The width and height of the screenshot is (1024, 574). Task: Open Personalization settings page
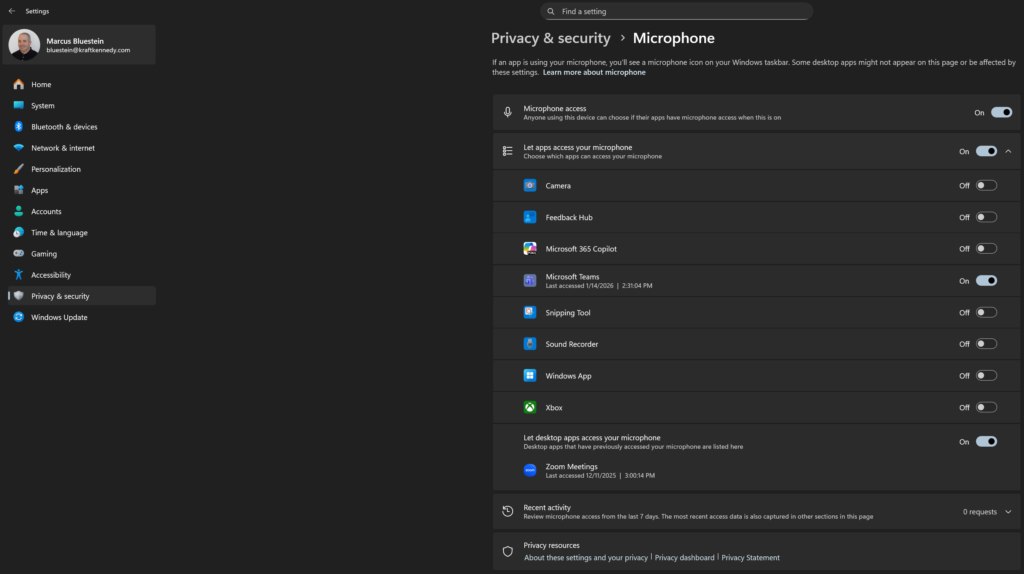pyautogui.click(x=56, y=169)
